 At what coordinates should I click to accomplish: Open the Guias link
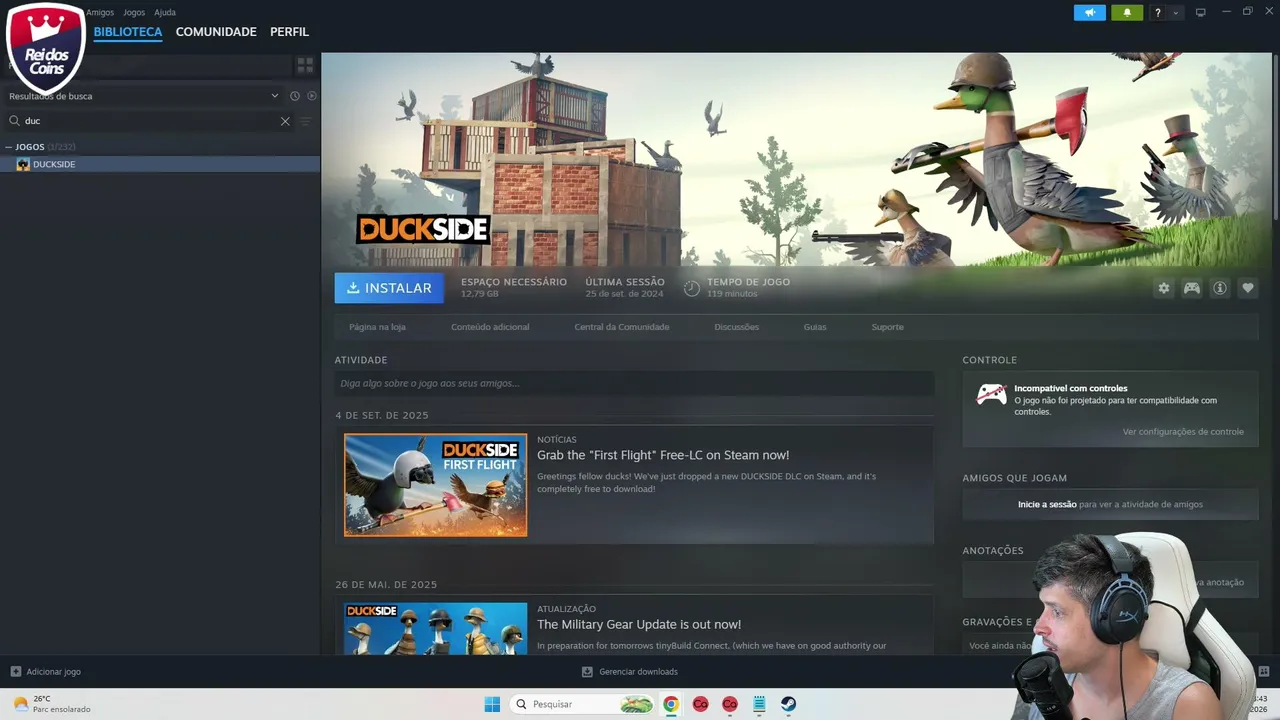[x=815, y=327]
